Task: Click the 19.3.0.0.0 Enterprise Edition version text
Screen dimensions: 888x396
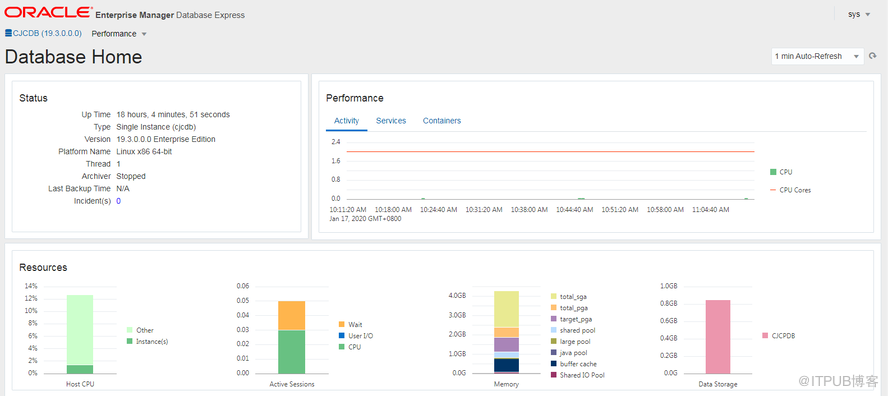Action: 165,139
